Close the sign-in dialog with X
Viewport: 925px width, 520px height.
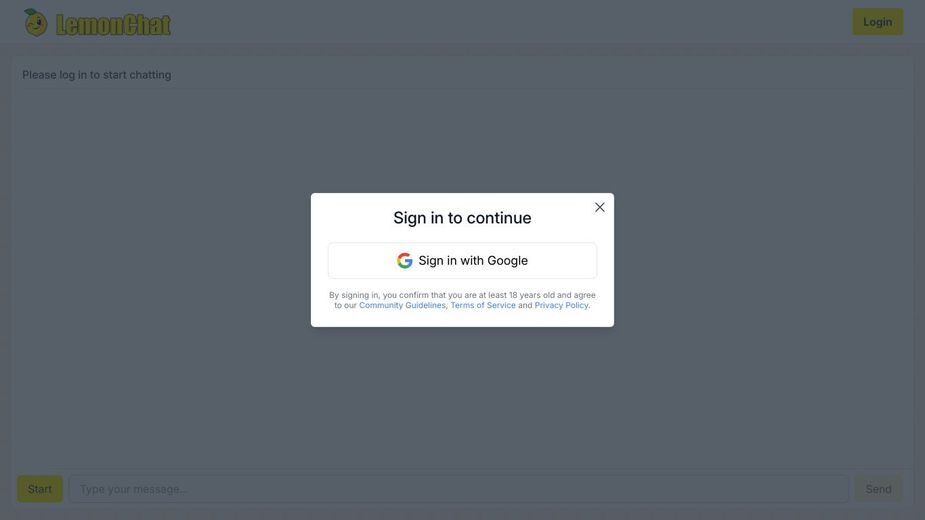[599, 207]
